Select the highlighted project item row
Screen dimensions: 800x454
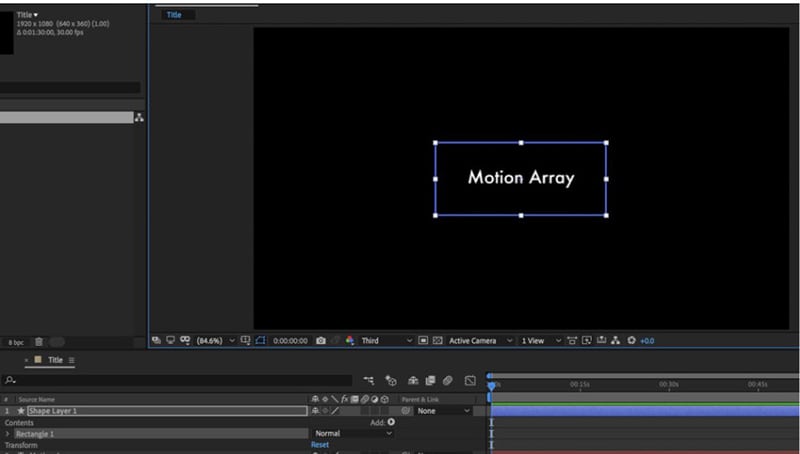tap(66, 117)
